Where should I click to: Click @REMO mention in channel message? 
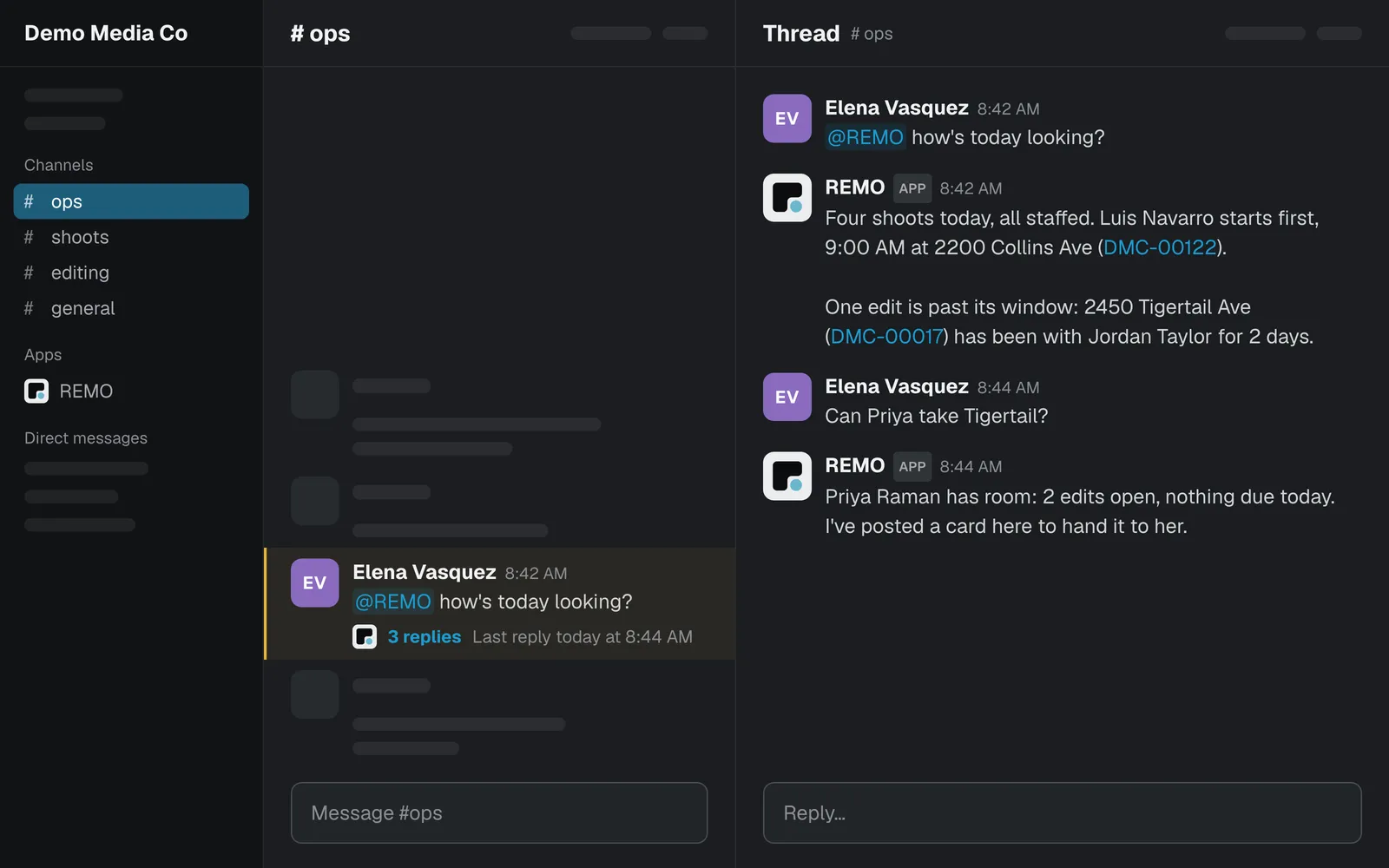point(392,602)
